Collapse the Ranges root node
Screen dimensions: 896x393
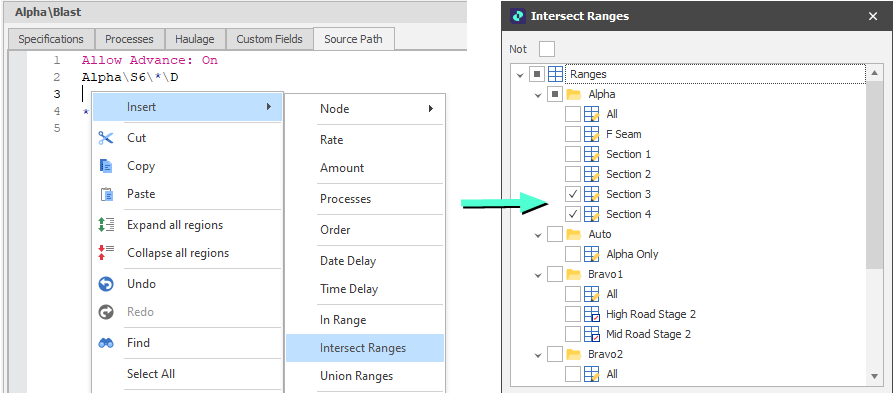(x=519, y=75)
